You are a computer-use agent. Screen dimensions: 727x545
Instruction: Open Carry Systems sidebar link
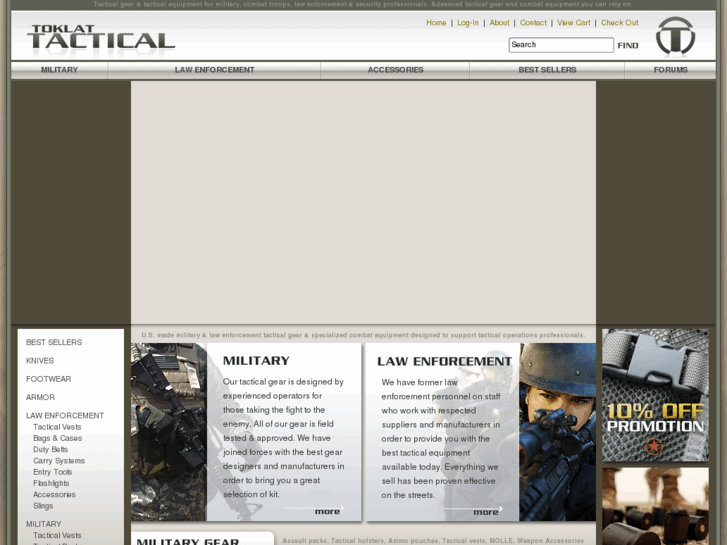tap(59, 461)
